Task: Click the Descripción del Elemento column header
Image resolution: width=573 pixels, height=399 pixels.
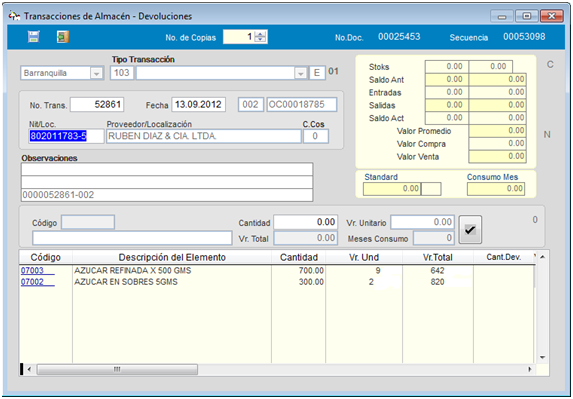Action: pyautogui.click(x=172, y=257)
